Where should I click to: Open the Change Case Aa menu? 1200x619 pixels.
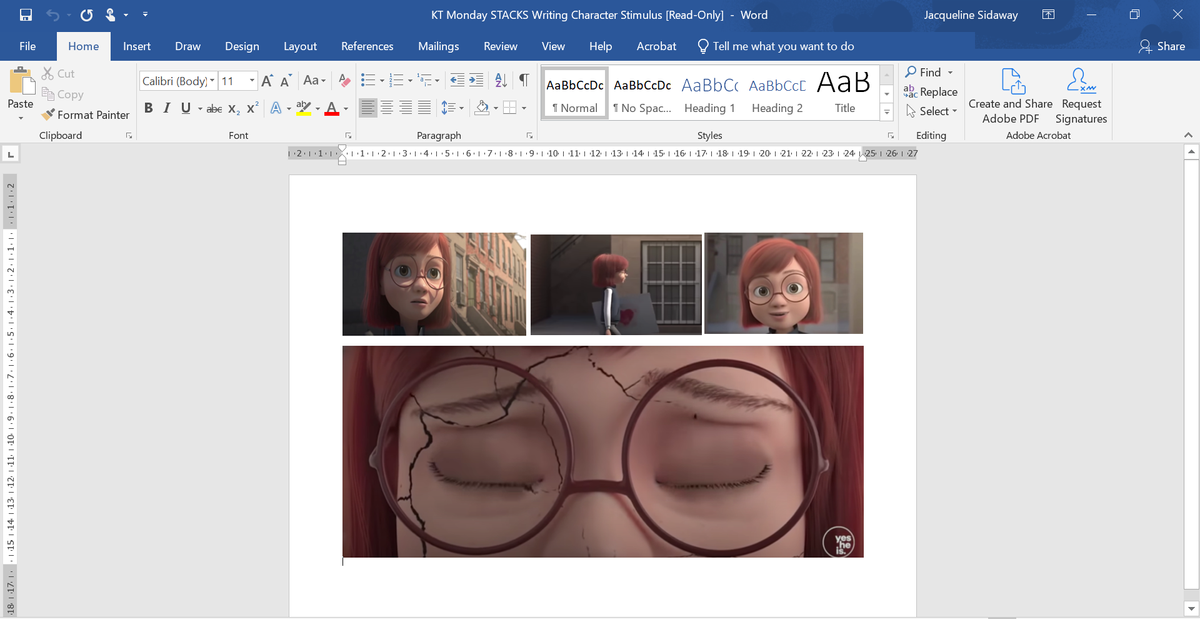314,80
